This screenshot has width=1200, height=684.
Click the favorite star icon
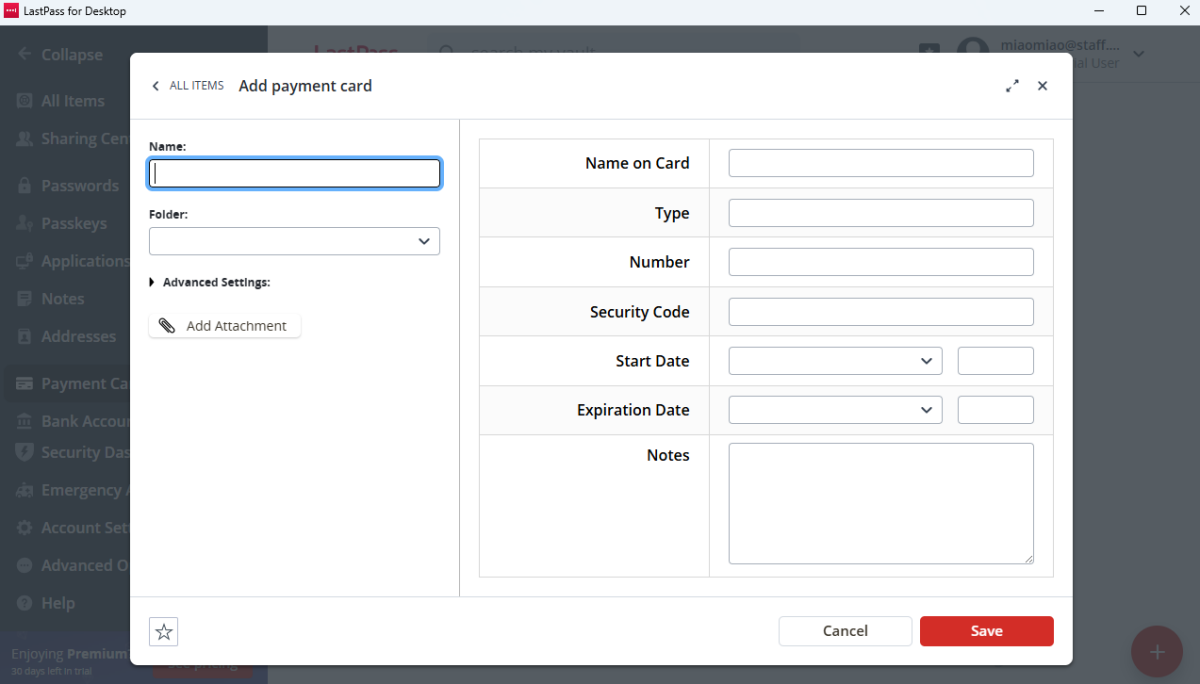[x=164, y=632]
